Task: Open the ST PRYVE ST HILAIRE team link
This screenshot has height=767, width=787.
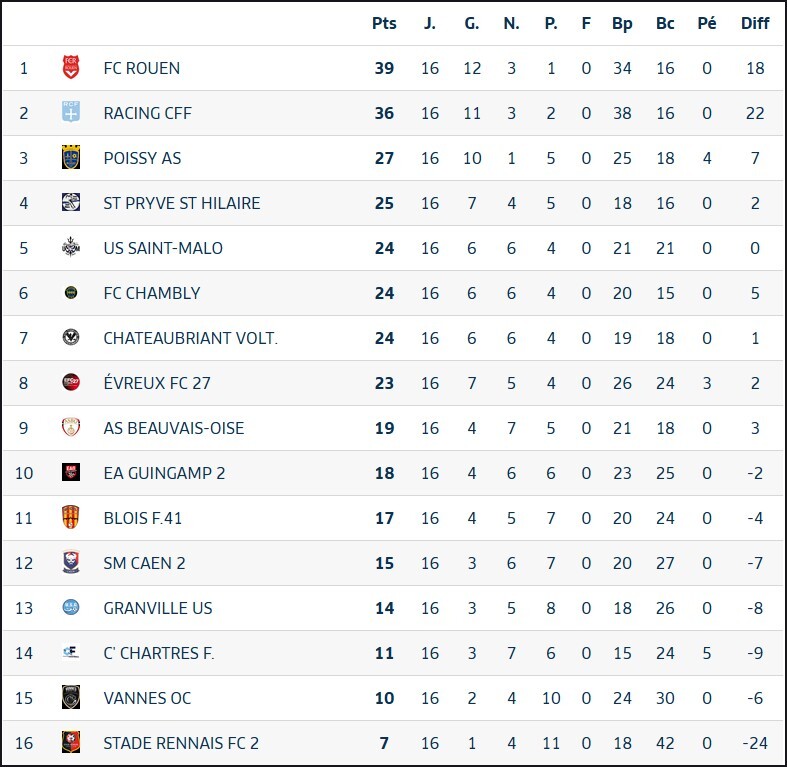Action: coord(182,203)
